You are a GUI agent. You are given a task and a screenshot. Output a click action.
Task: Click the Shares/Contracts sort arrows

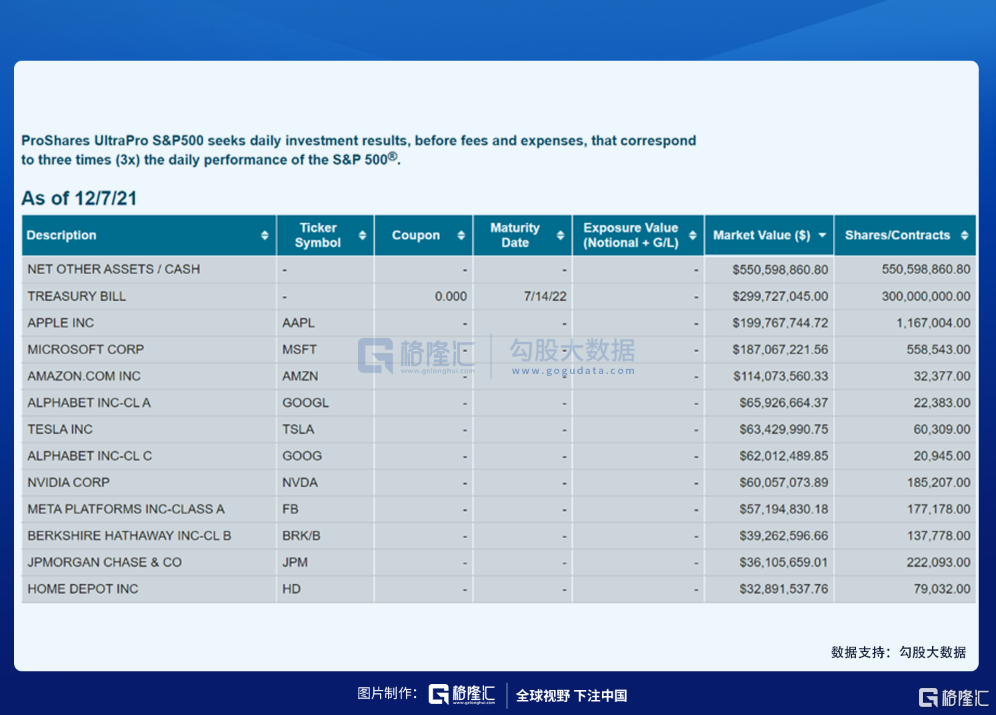[x=965, y=236]
